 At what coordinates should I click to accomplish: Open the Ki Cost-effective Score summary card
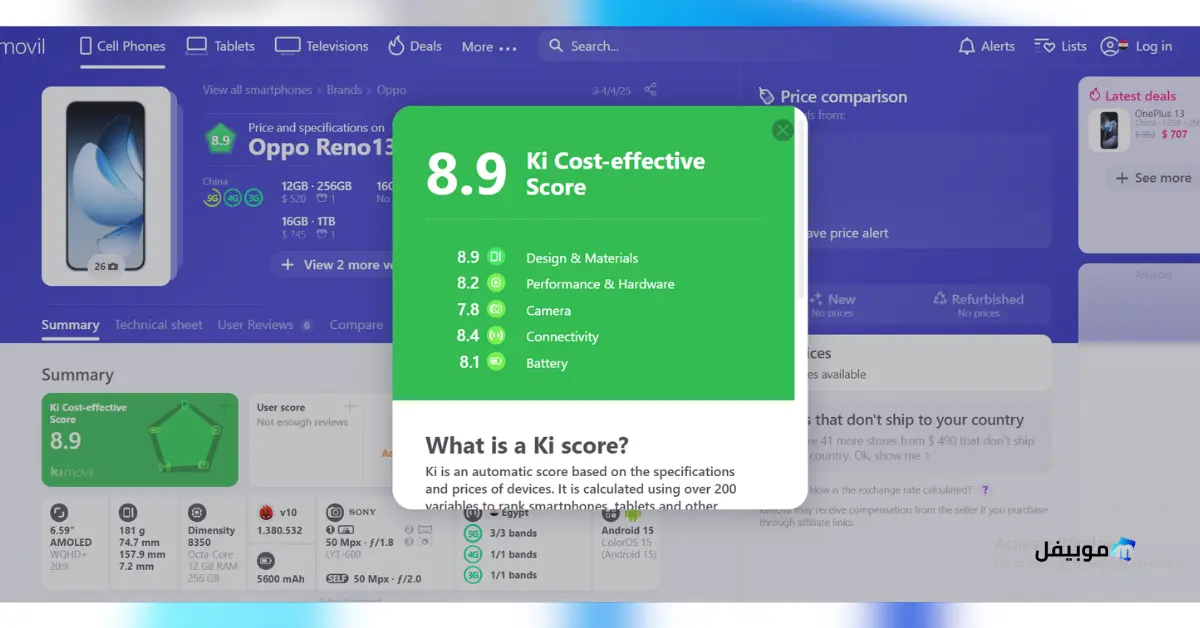click(139, 440)
